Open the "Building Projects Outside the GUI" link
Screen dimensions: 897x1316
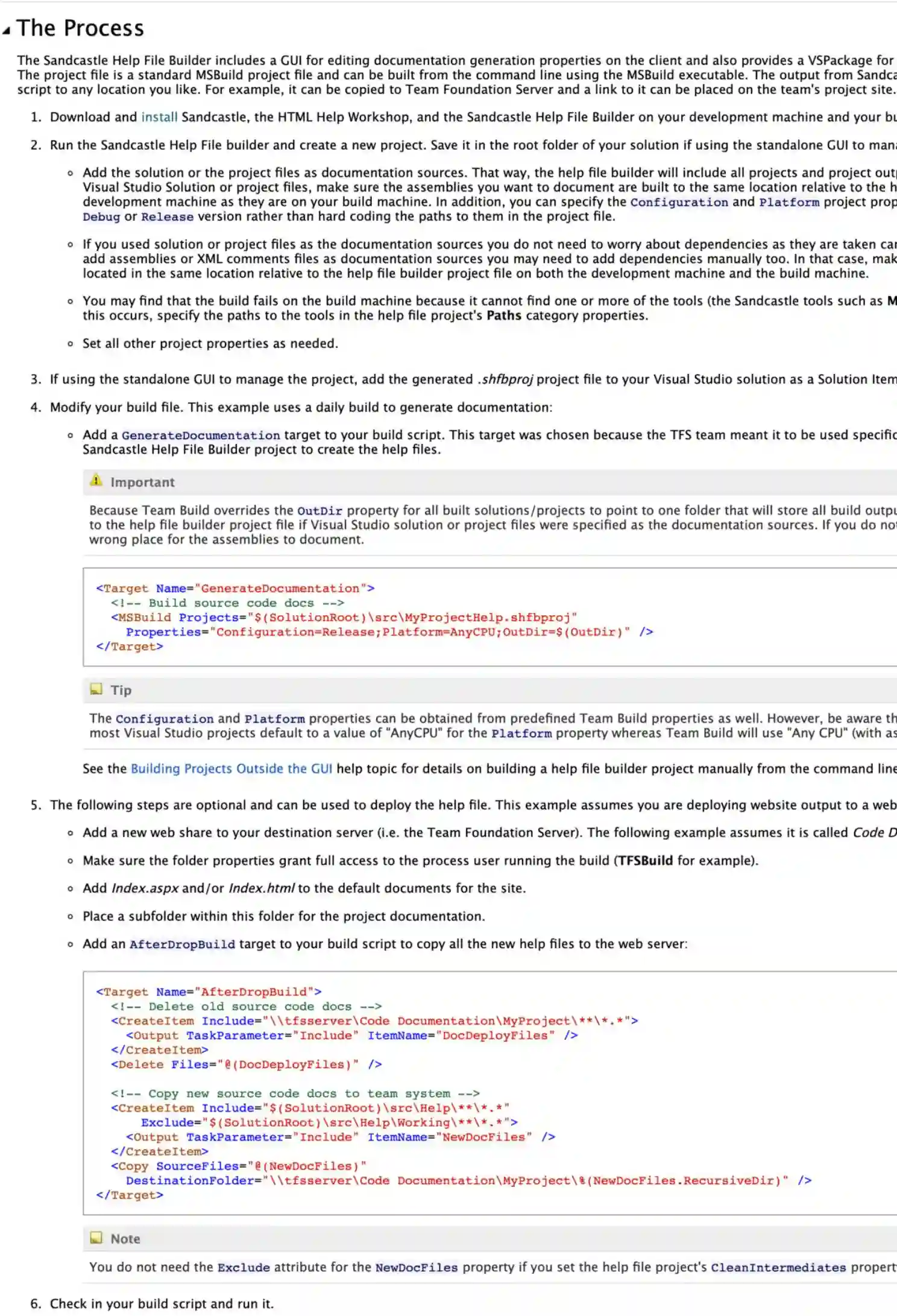point(231,768)
